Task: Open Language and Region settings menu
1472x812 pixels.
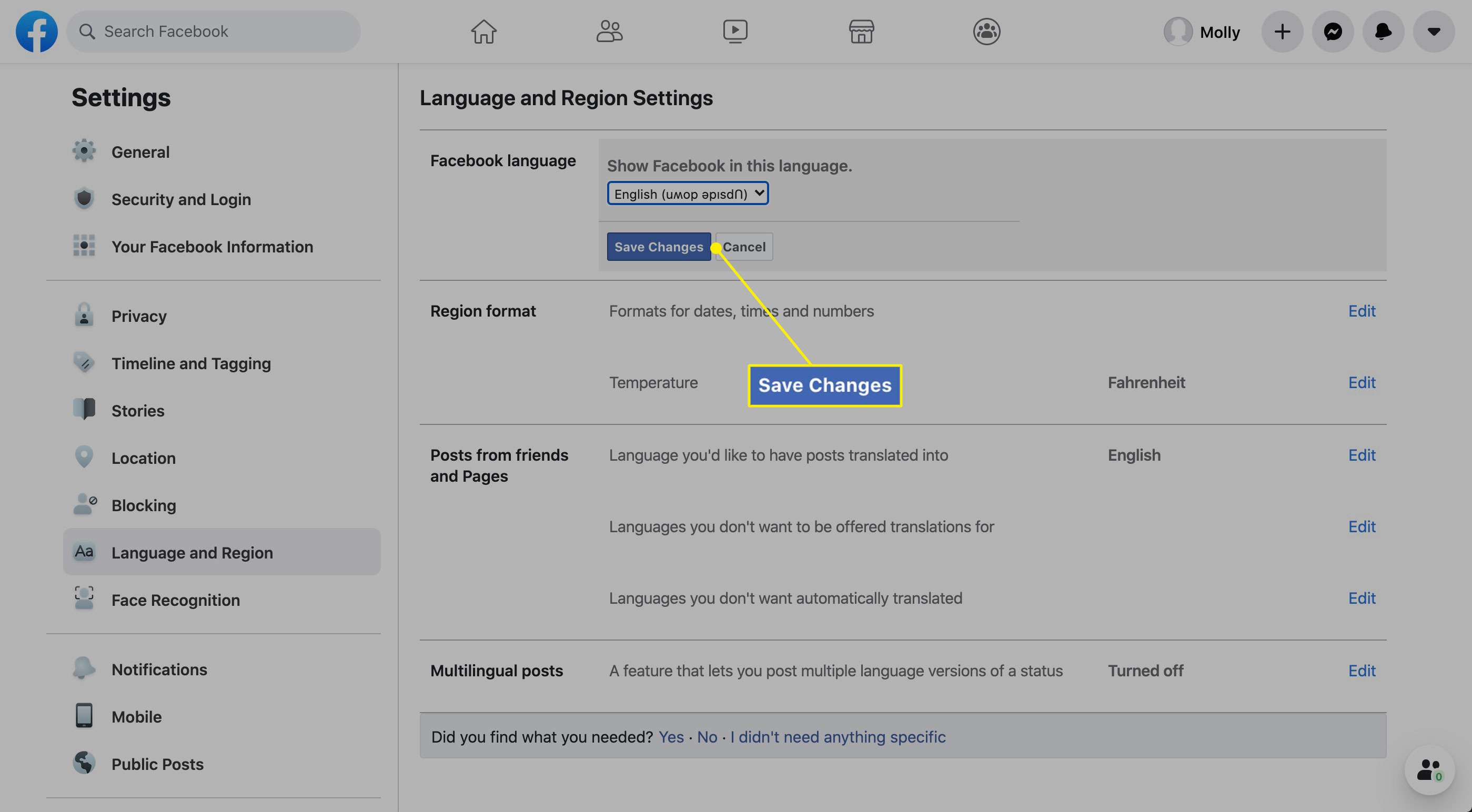Action: [192, 551]
